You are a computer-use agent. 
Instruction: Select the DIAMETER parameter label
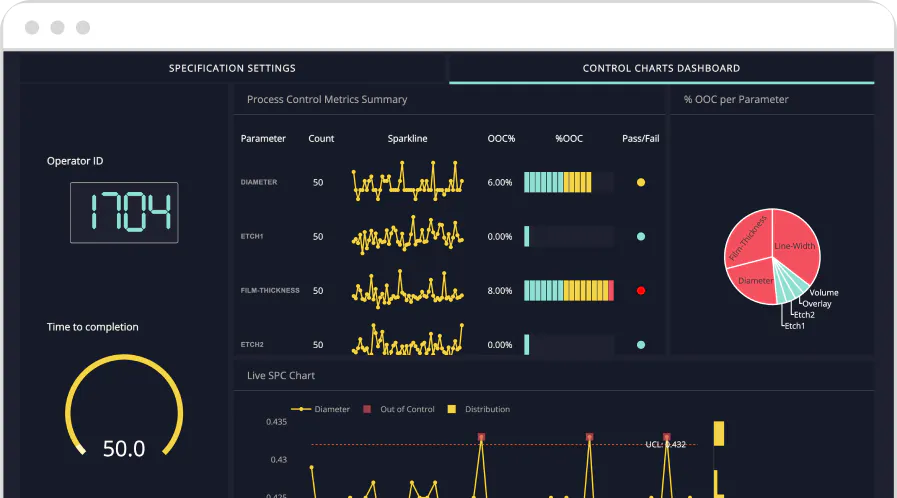259,182
